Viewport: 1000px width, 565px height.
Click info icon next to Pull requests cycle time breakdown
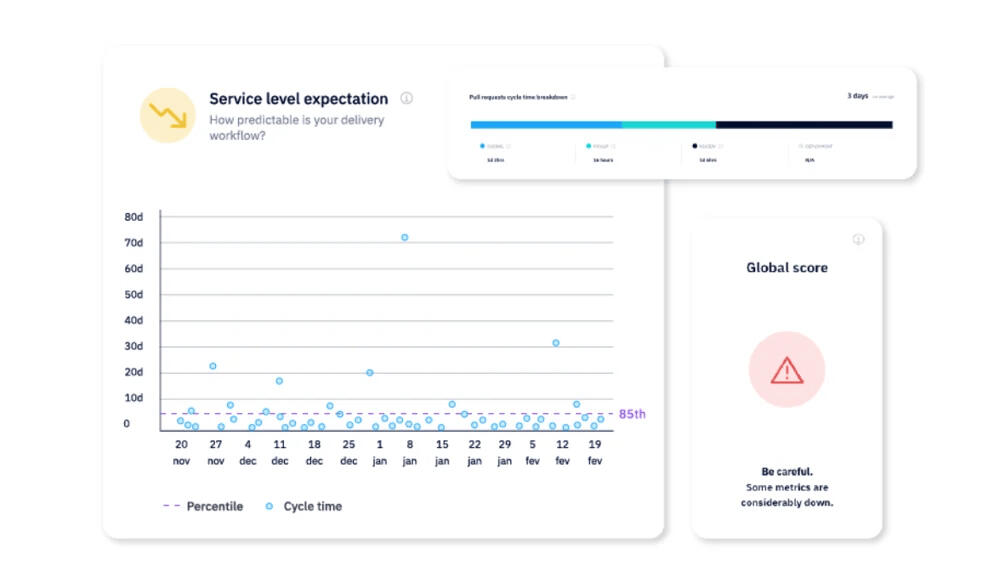pos(574,97)
